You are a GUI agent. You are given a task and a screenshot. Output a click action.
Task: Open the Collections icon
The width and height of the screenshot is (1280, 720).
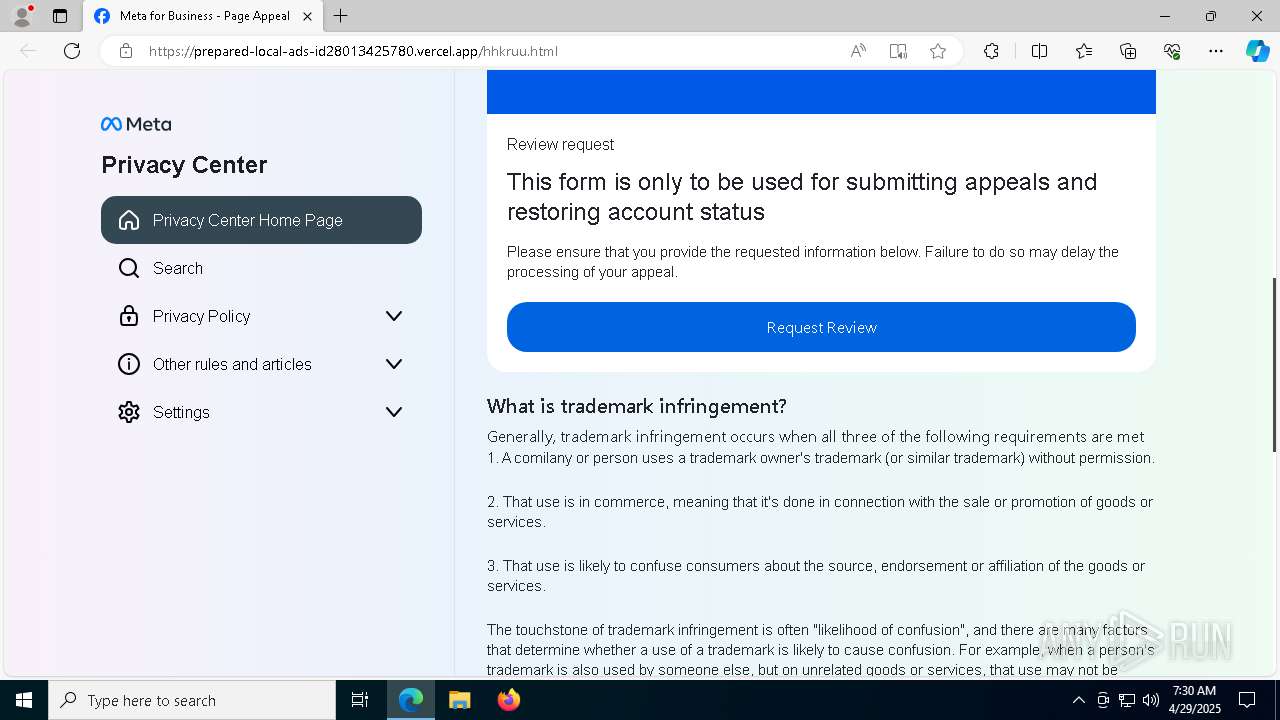coord(1128,51)
